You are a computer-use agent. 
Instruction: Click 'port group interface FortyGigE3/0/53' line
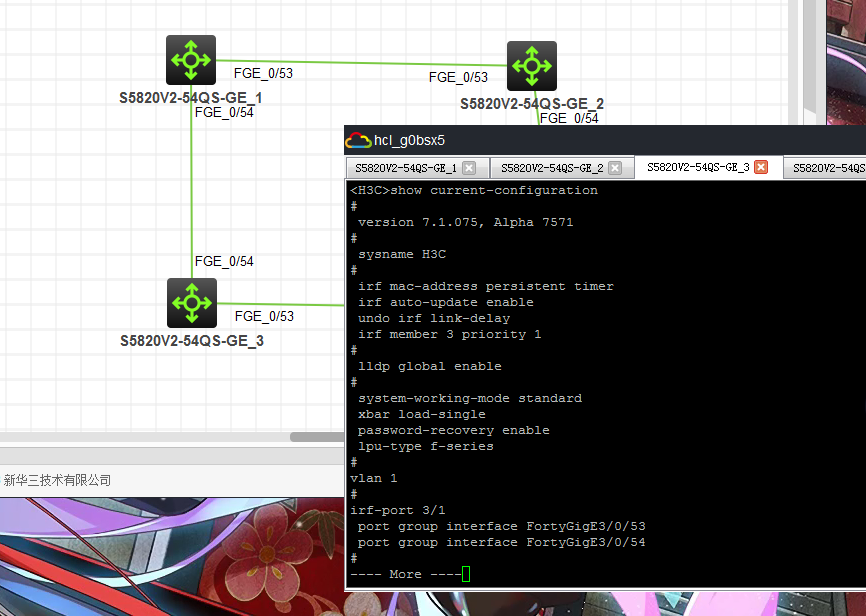(x=501, y=527)
